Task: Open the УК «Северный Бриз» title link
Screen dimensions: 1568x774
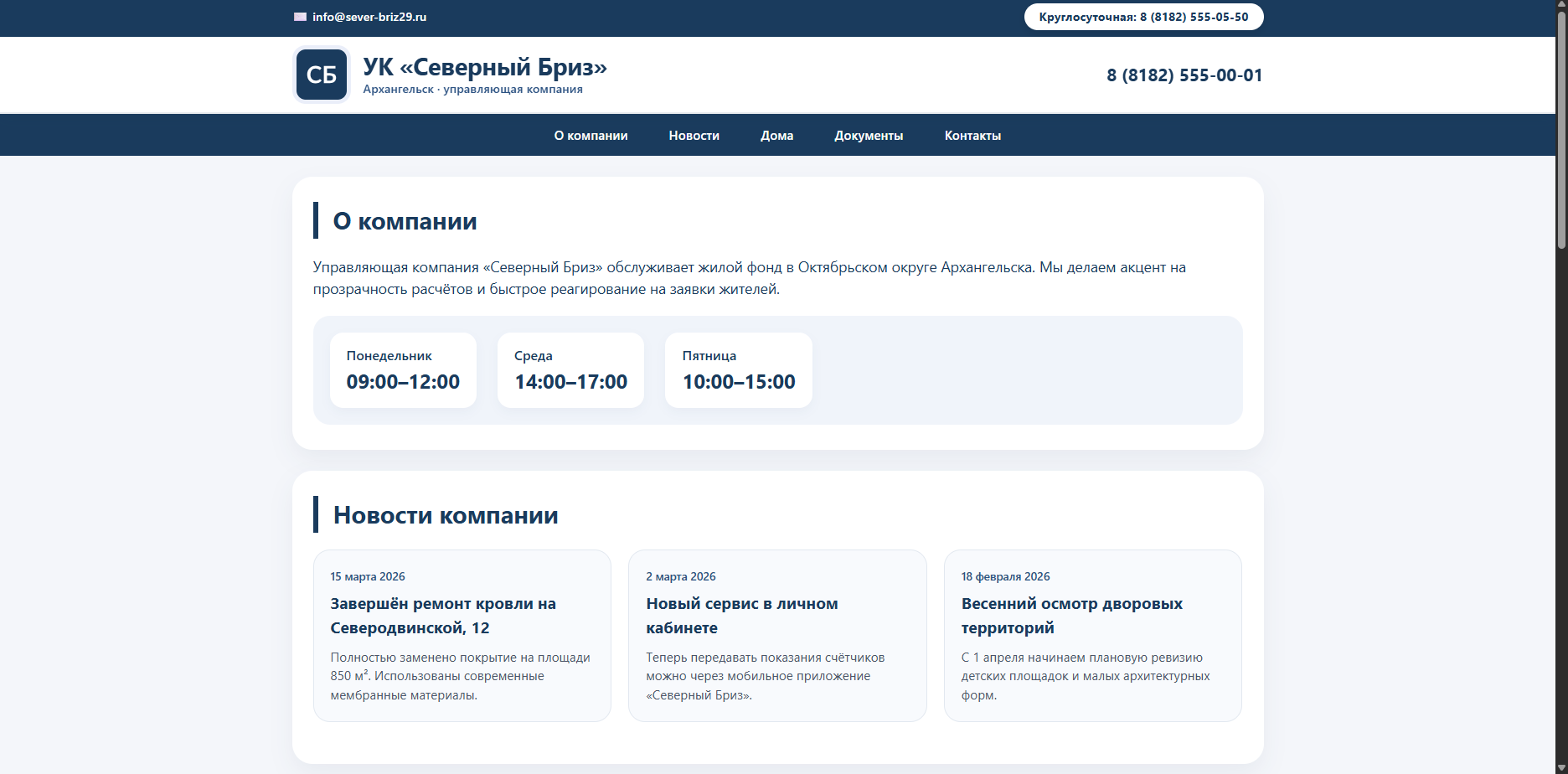Action: (x=485, y=67)
